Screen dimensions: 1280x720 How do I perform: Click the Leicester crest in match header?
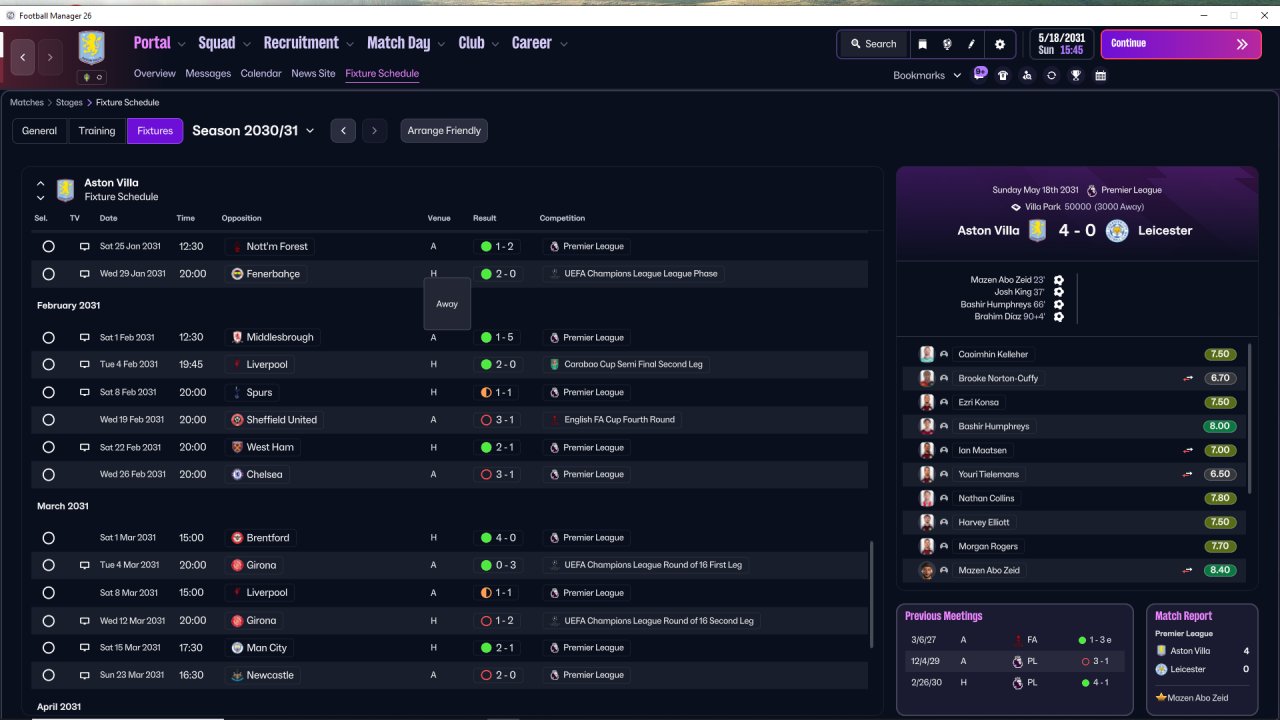[x=1117, y=230]
